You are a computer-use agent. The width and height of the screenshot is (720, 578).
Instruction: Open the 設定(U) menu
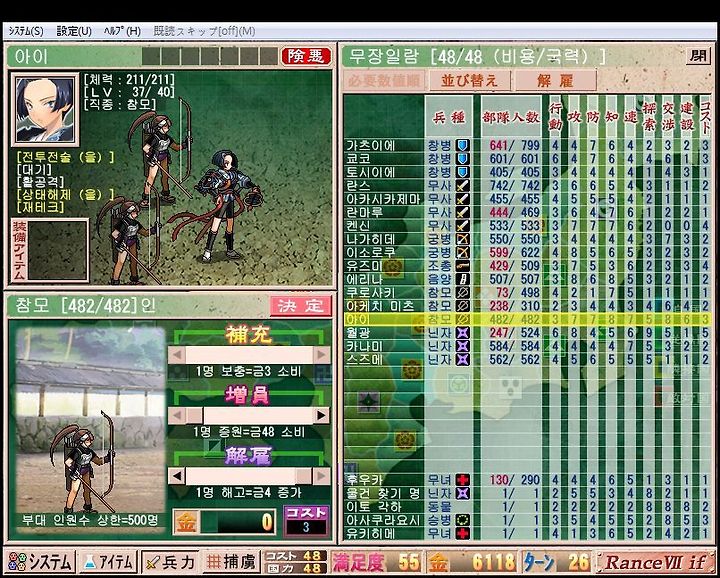(74, 31)
